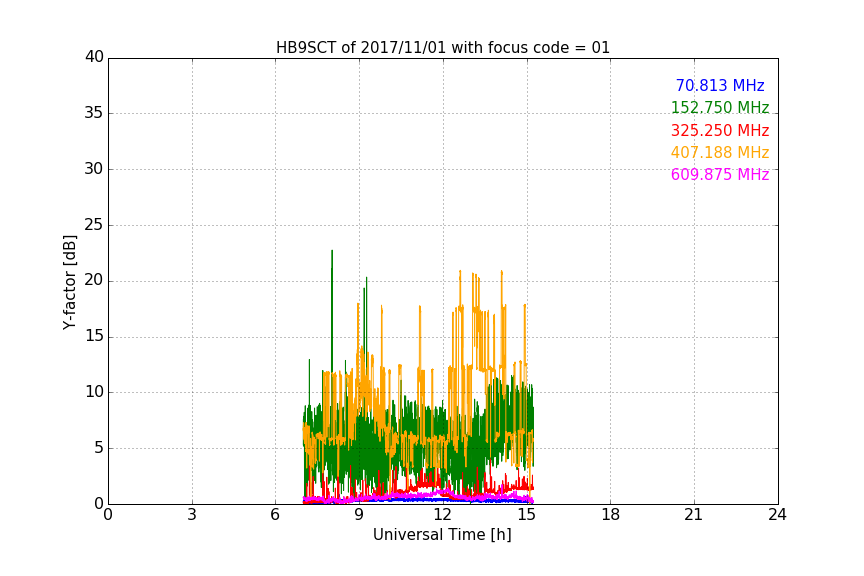
Task: Select the 70.813 MHz legend label
Action: pyautogui.click(x=720, y=85)
